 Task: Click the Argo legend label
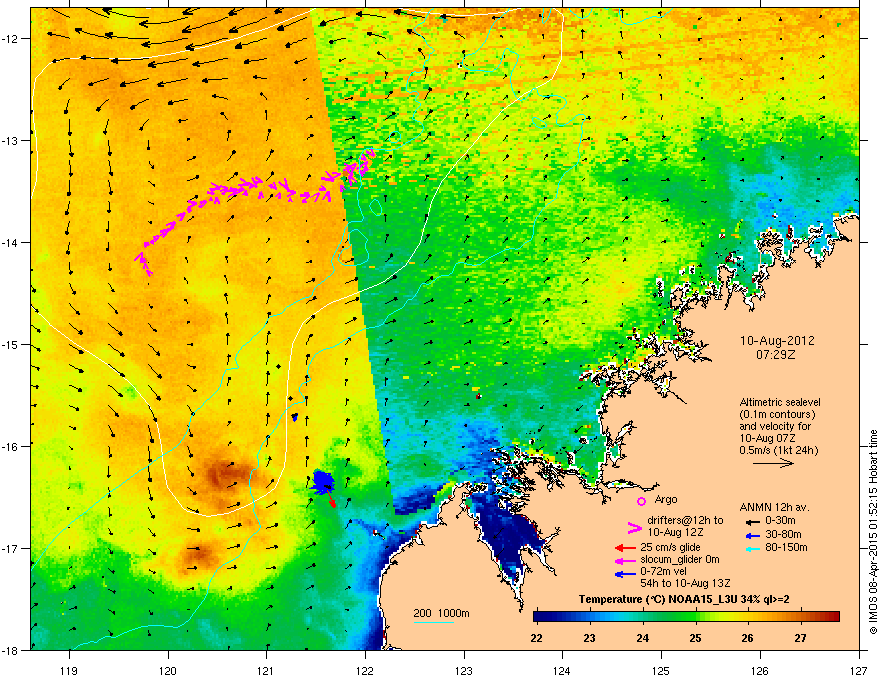tap(666, 499)
